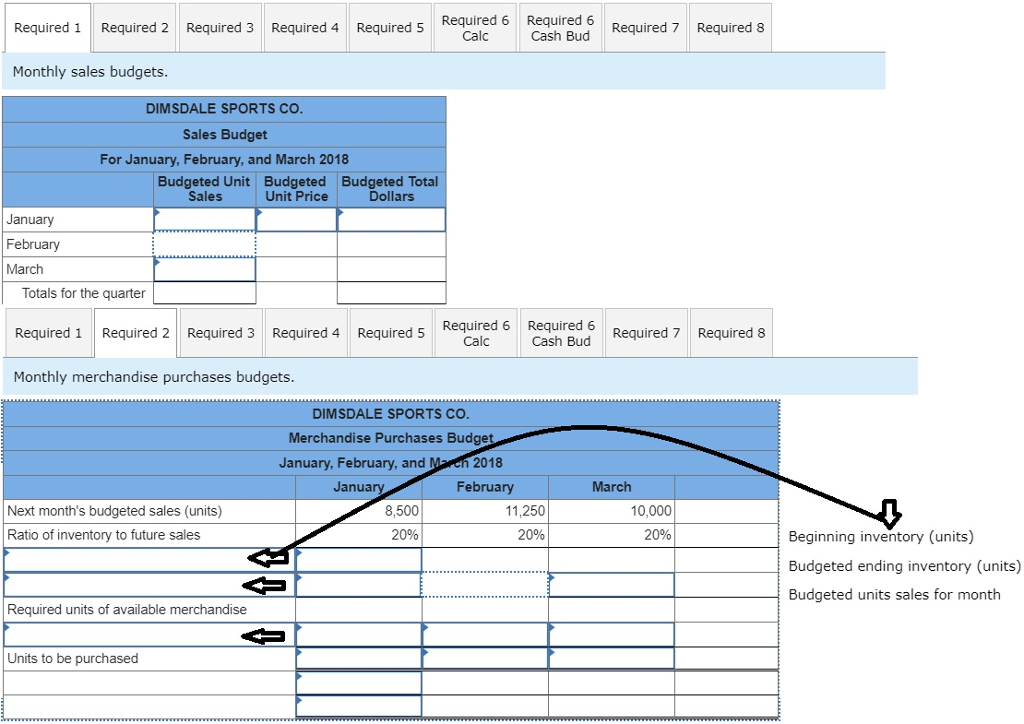This screenshot has height=724, width=1024.
Task: Click 'Ratio of inventory to future sales' label
Action: click(x=103, y=535)
